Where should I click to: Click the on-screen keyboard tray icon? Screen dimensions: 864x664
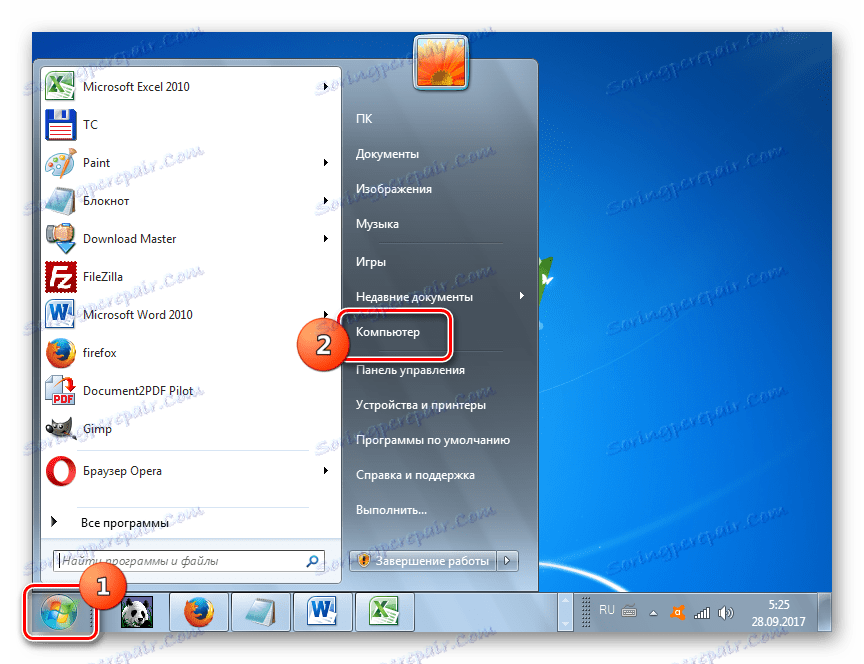point(629,611)
